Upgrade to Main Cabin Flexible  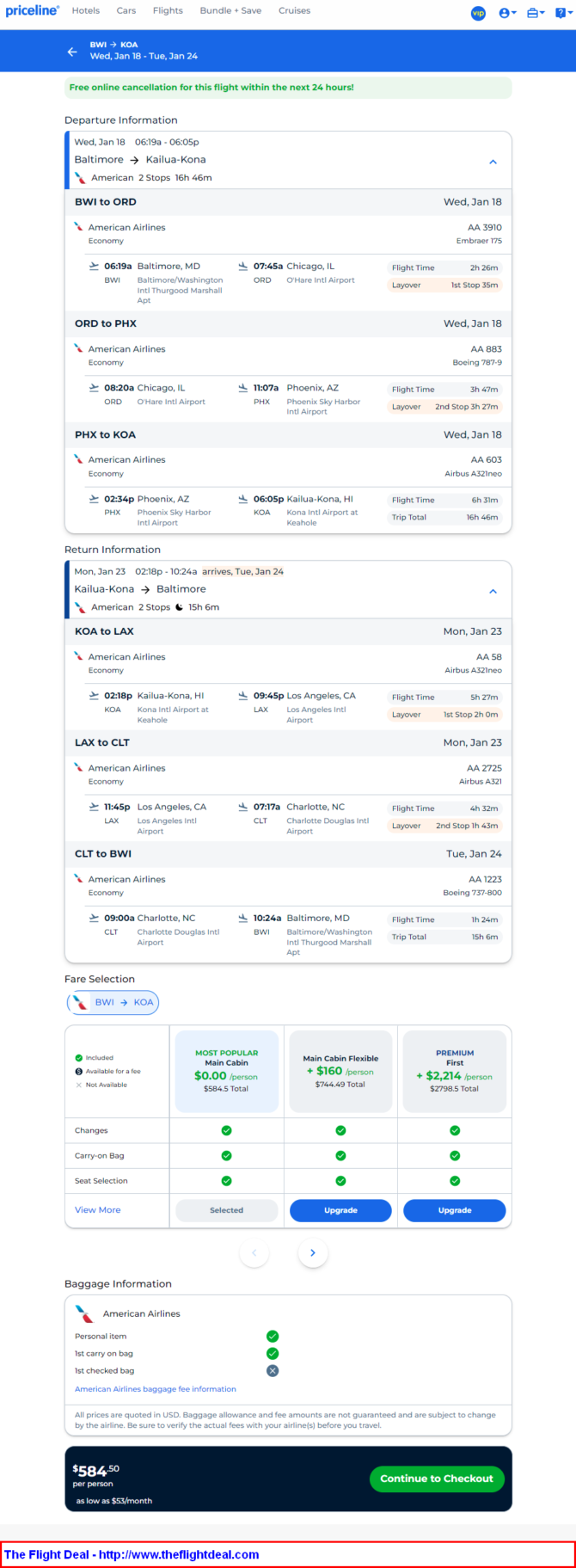click(x=340, y=1210)
